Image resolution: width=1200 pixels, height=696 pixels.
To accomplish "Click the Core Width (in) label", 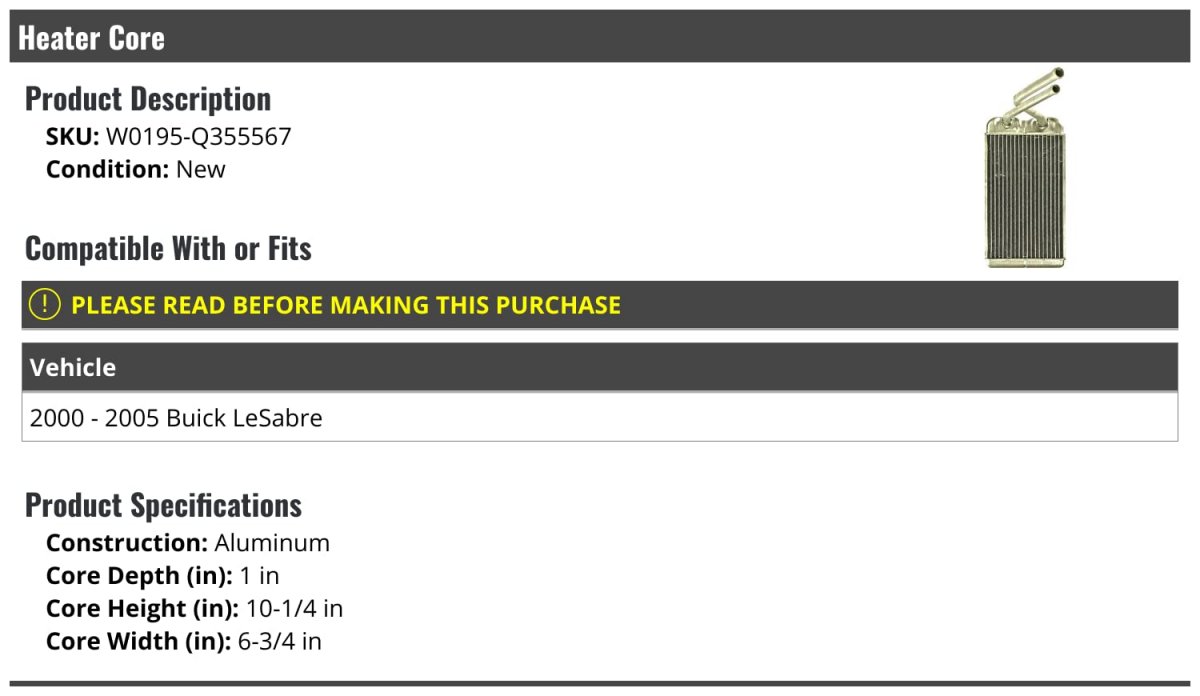I will coord(139,641).
